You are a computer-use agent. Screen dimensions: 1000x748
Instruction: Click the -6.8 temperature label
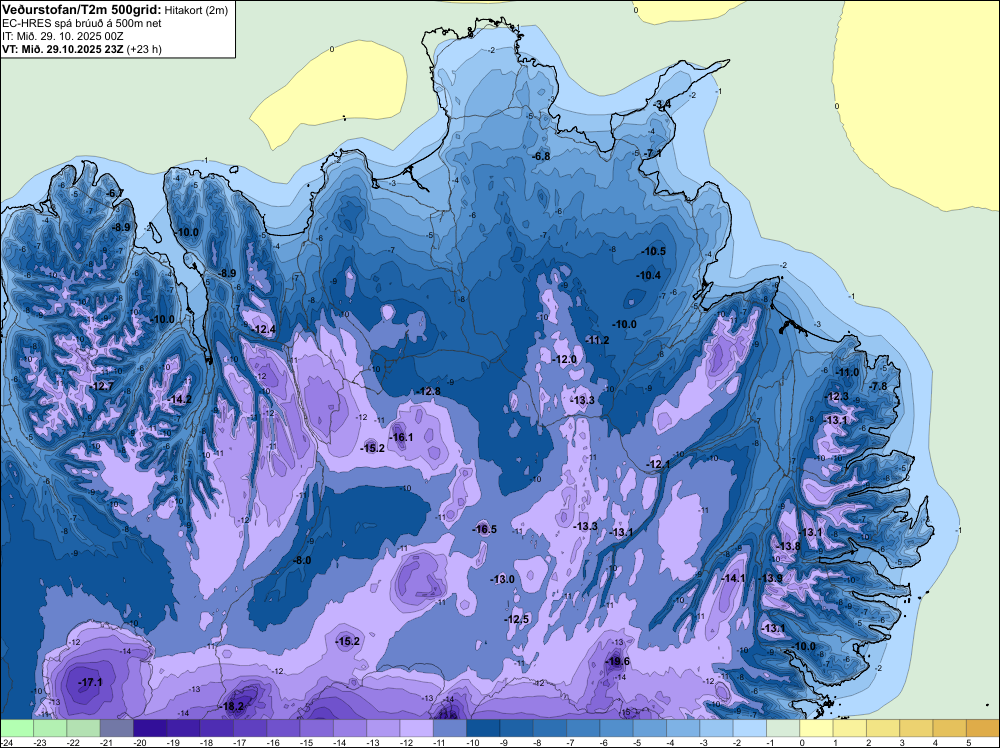[x=541, y=156]
